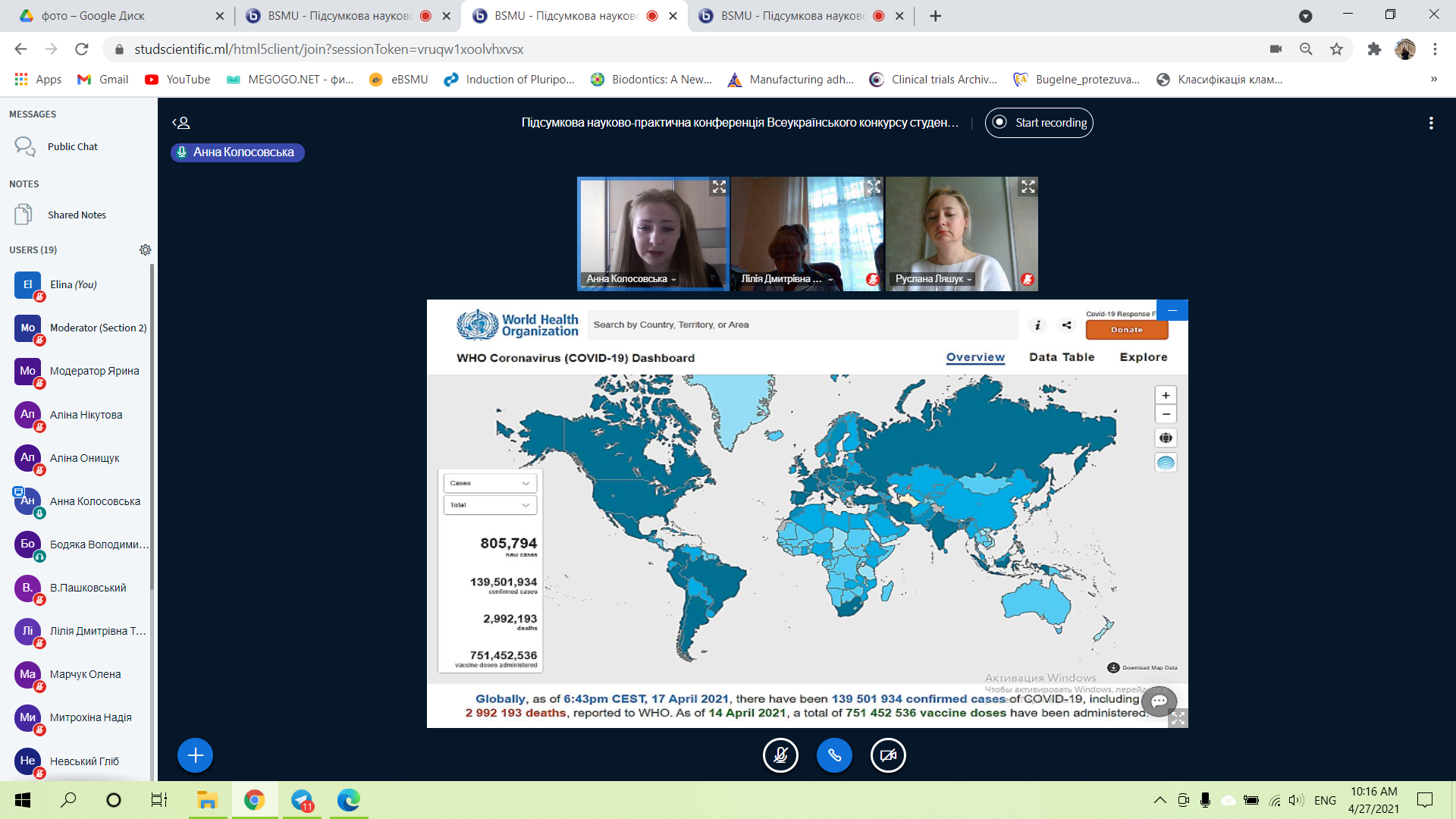This screenshot has width=1456, height=819.
Task: Expand Руслана Ляшук webcam name dropdown
Action: pos(934,279)
